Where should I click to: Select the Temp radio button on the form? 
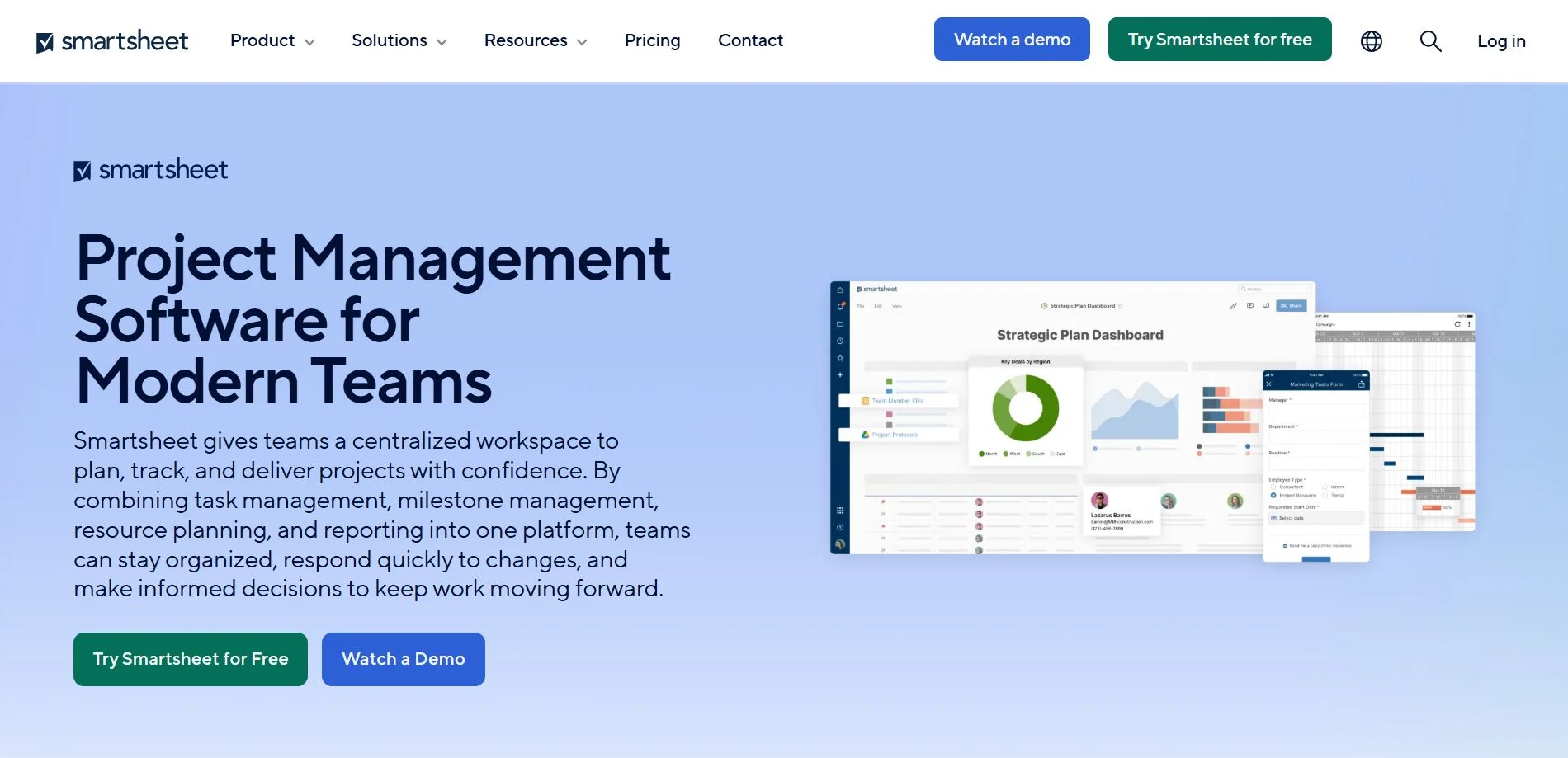[1325, 495]
